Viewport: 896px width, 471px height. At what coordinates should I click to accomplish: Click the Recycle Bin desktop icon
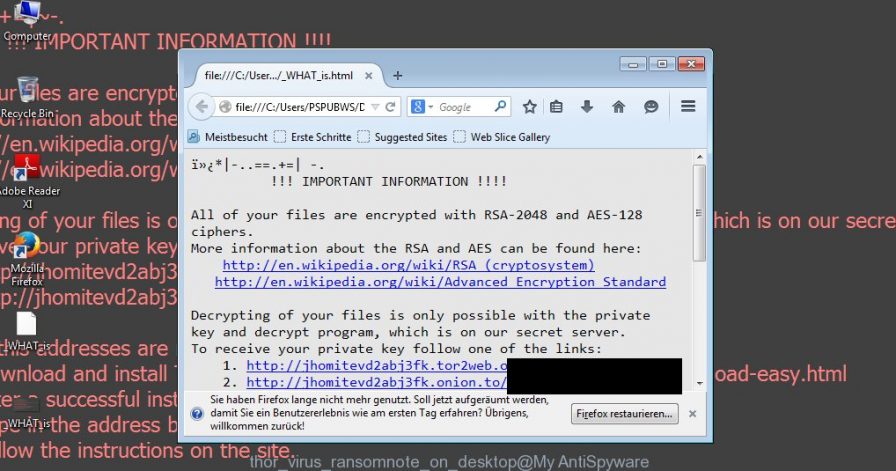27,97
